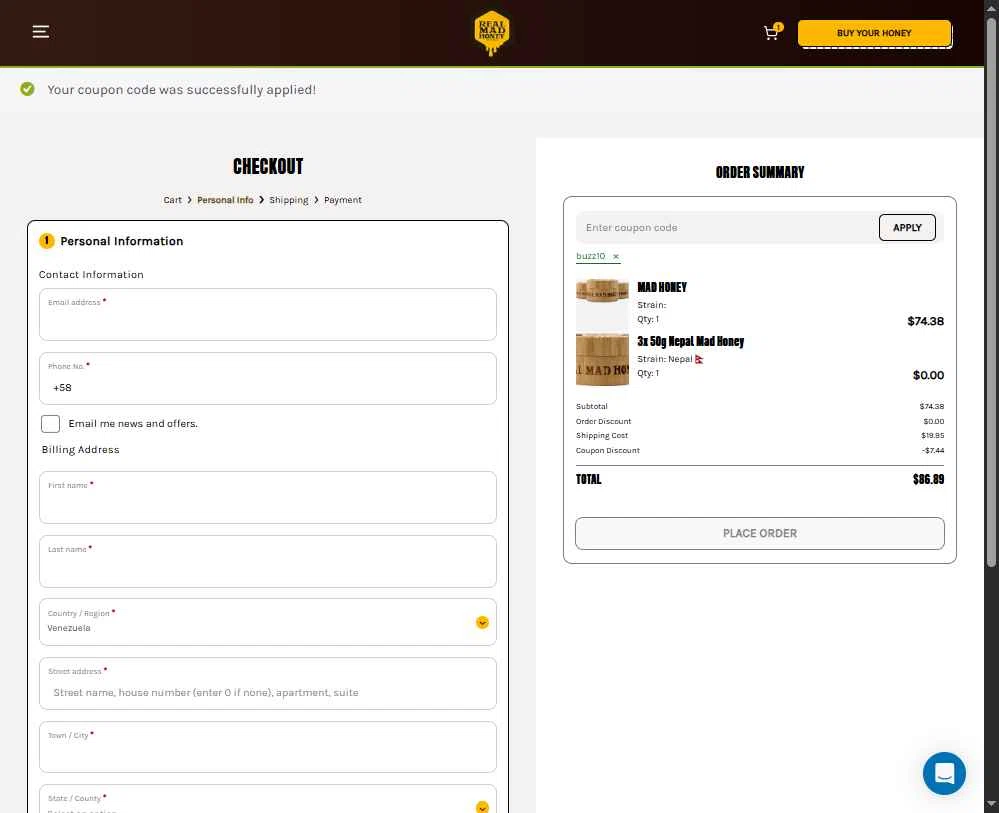Click the Nepal flag icon
Image resolution: width=999 pixels, height=813 pixels.
(x=699, y=359)
